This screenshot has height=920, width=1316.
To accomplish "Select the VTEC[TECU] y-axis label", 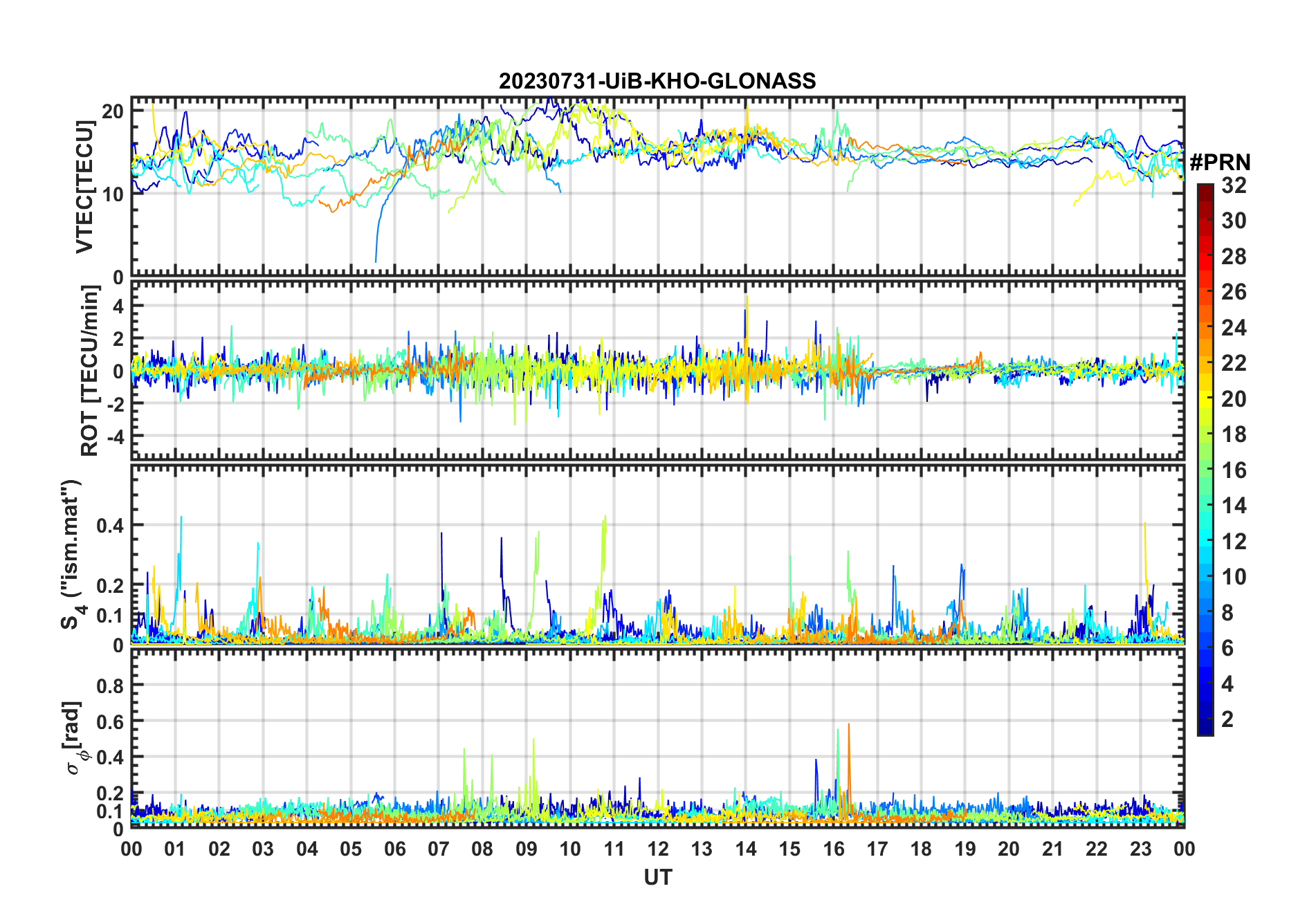I will (x=84, y=187).
